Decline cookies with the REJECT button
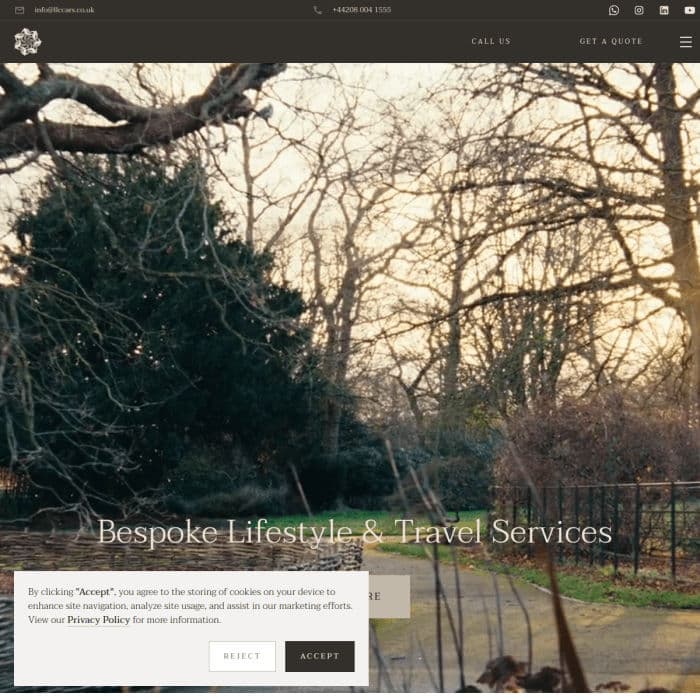Viewport: 700px width, 700px height. click(x=242, y=656)
